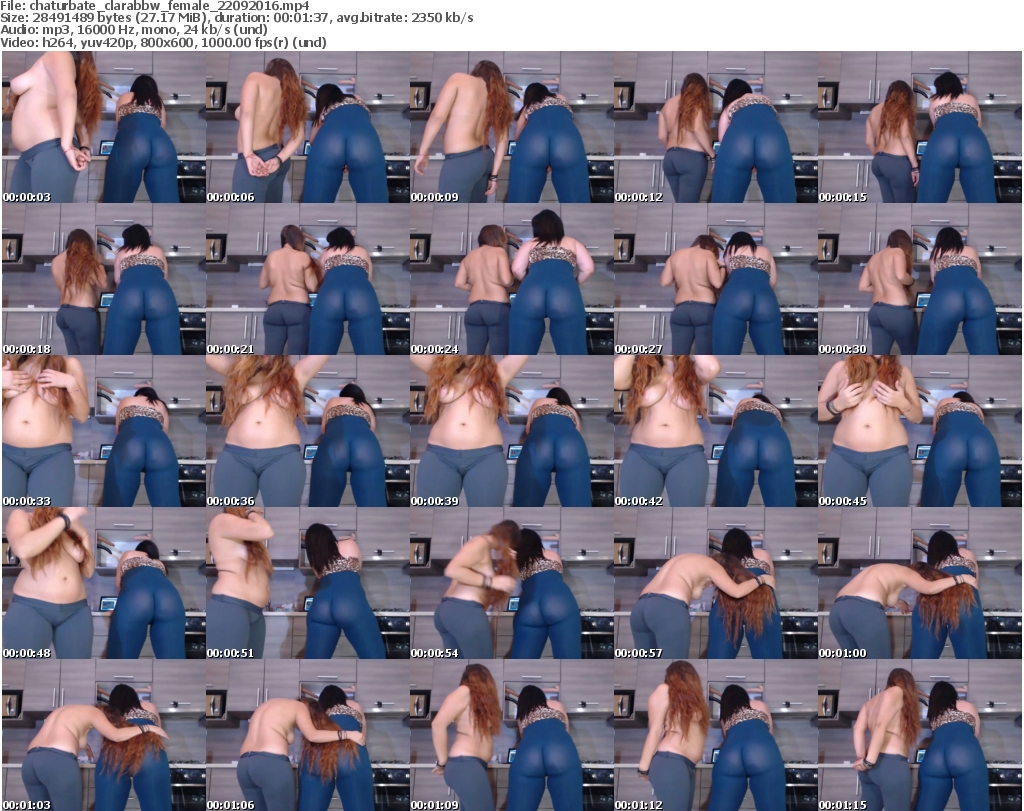Click the Video h264 info line

[x=163, y=42]
